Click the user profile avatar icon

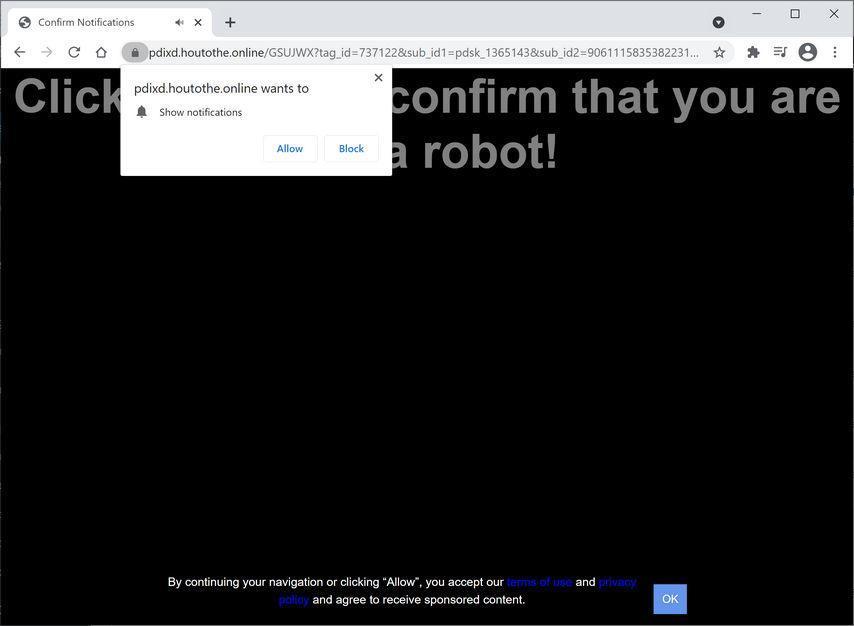tap(807, 52)
